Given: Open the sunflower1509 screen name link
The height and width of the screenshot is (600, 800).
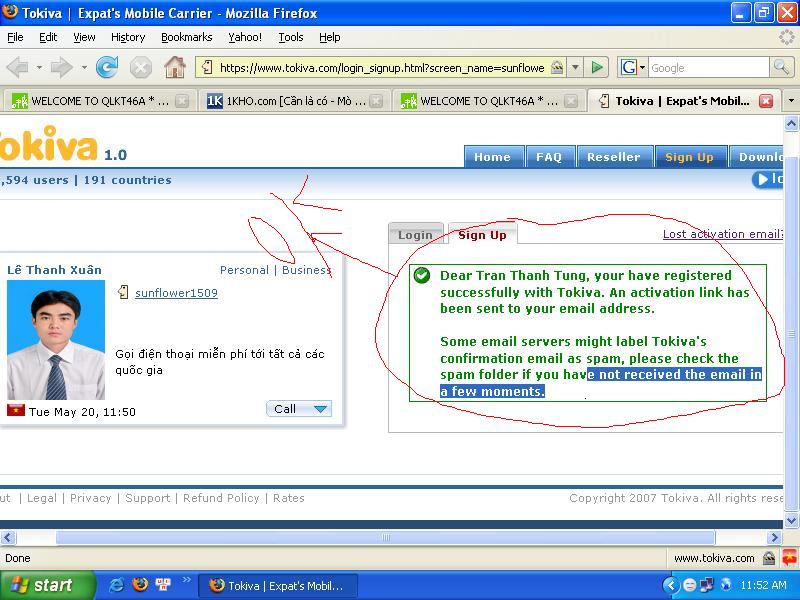Looking at the screenshot, I should click(x=177, y=293).
